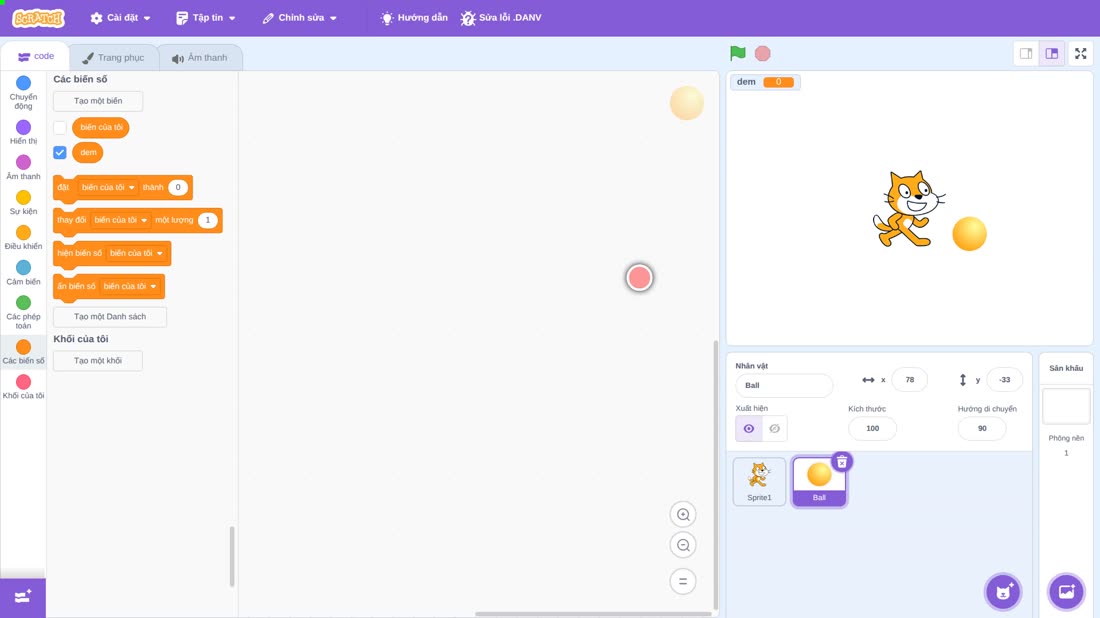Select the Khối của tôi category
Image resolution: width=1100 pixels, height=618 pixels.
coord(23,387)
